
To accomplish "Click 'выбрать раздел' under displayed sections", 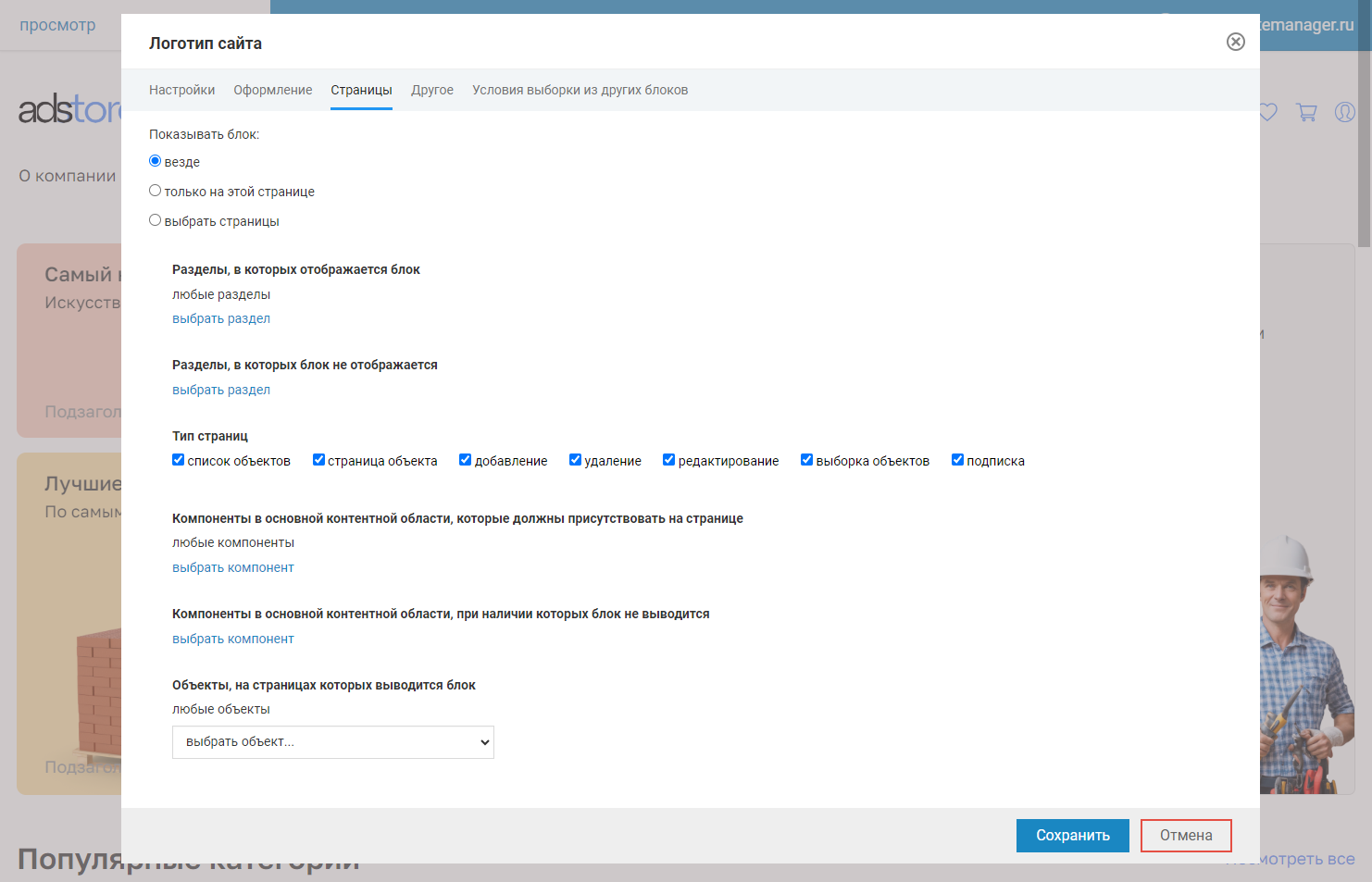I will click(x=221, y=318).
